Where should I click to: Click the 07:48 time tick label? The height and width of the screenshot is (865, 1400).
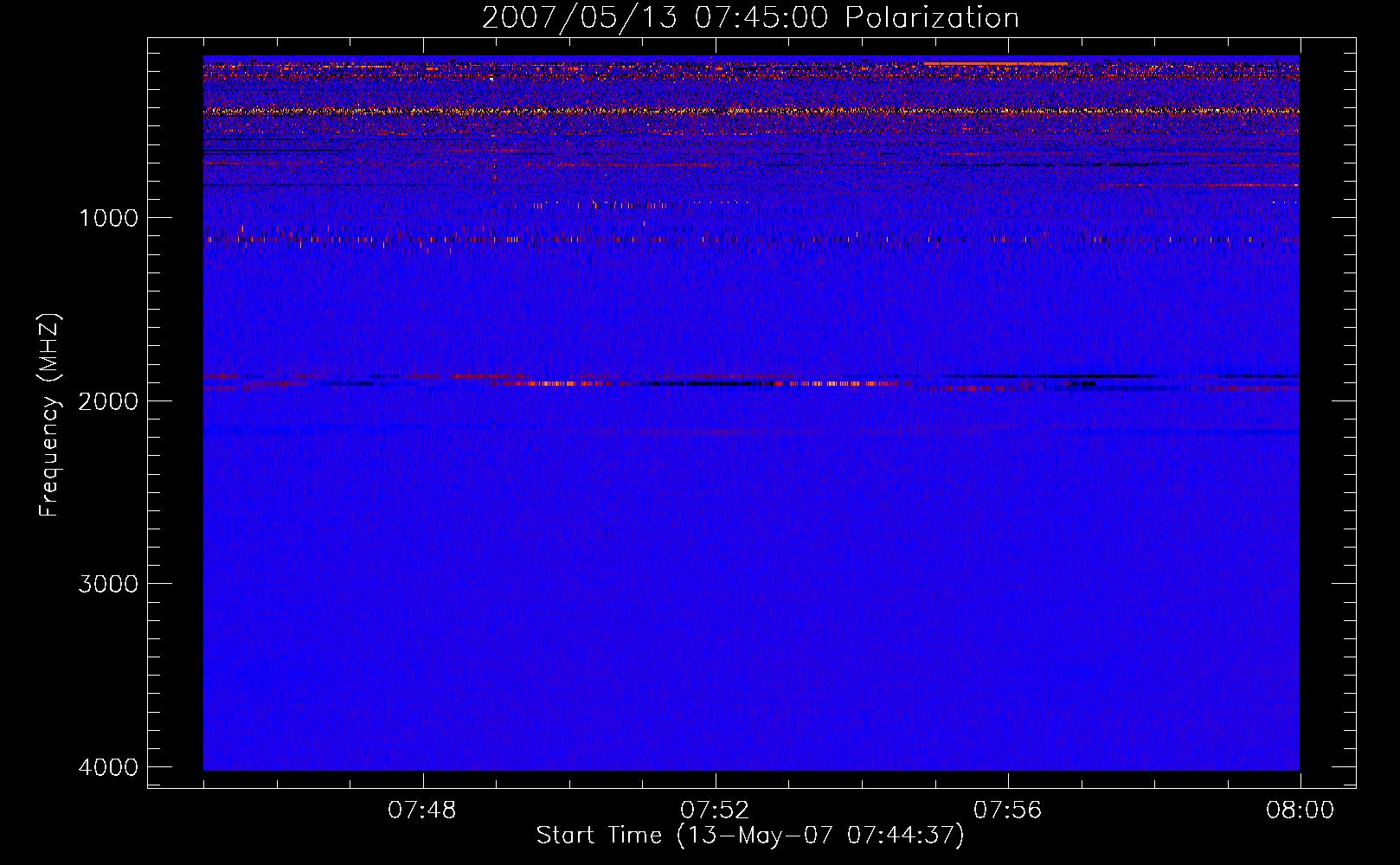click(422, 811)
